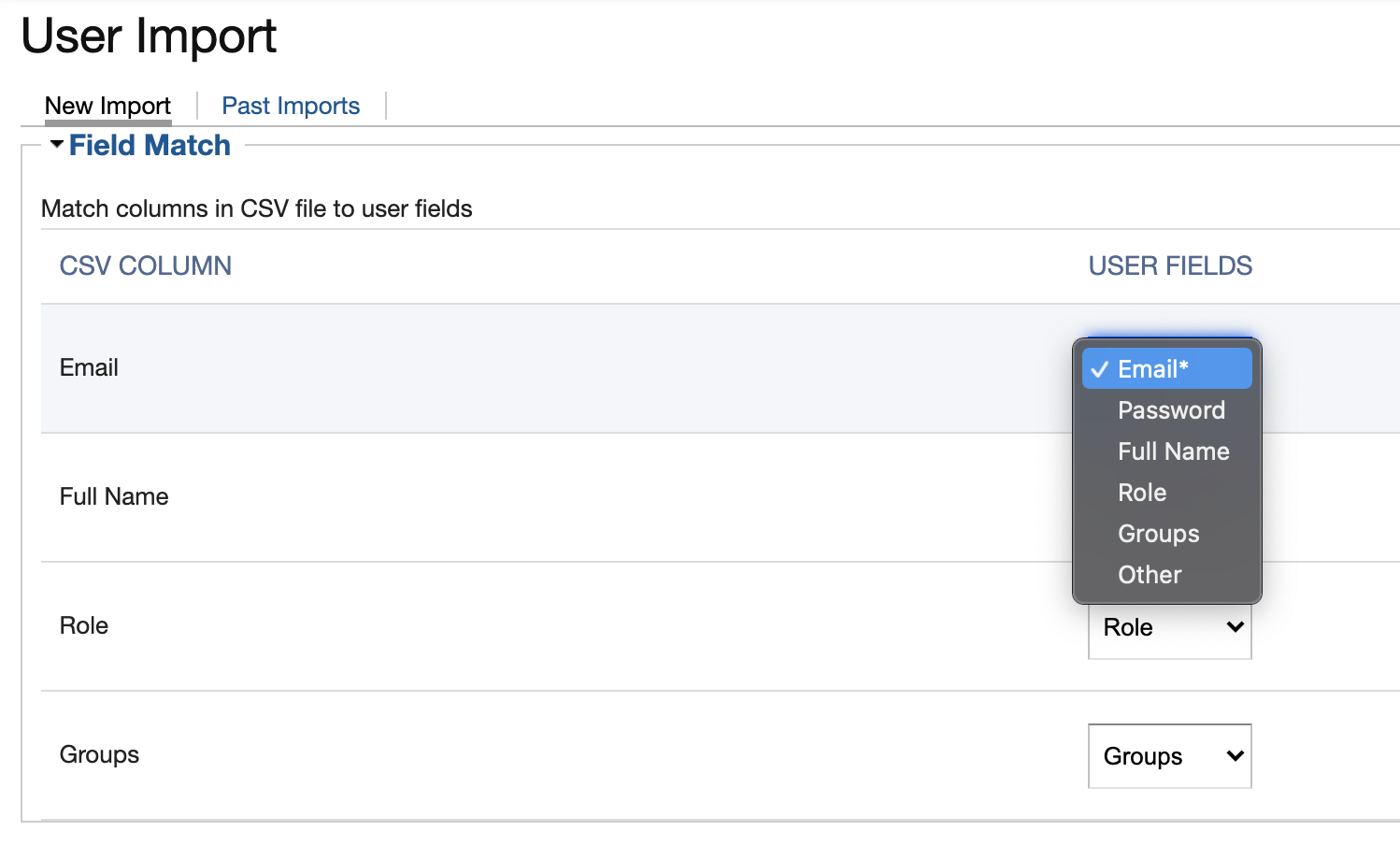Click the Field Match section heading

(150, 146)
